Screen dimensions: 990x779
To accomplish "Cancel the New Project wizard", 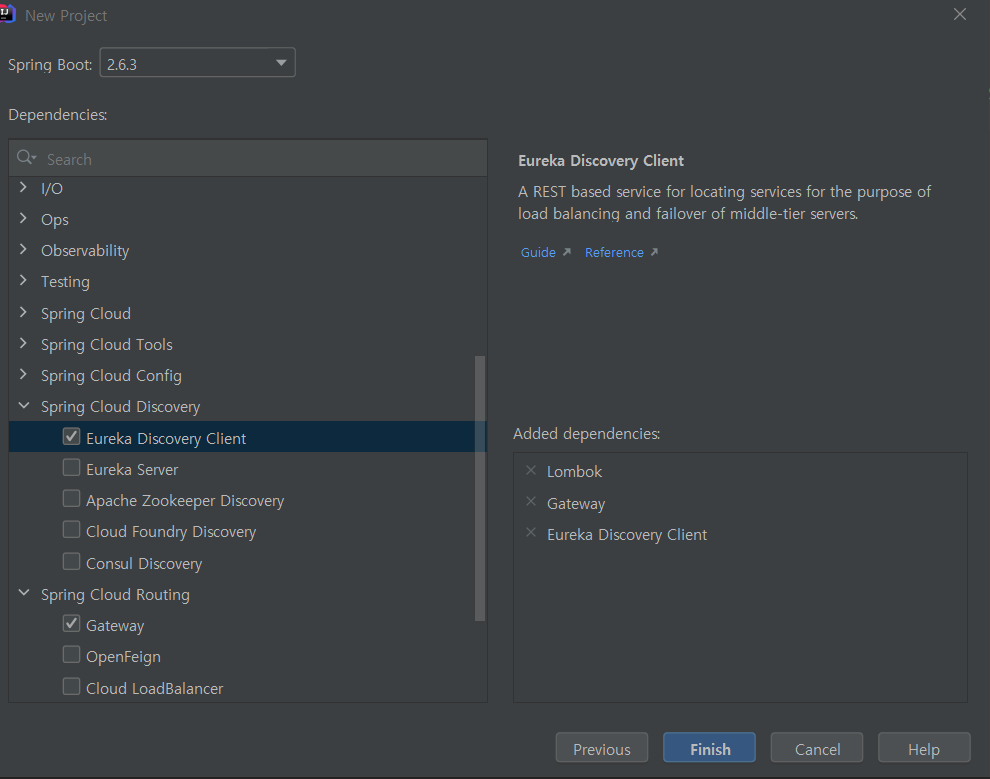I will [x=816, y=748].
